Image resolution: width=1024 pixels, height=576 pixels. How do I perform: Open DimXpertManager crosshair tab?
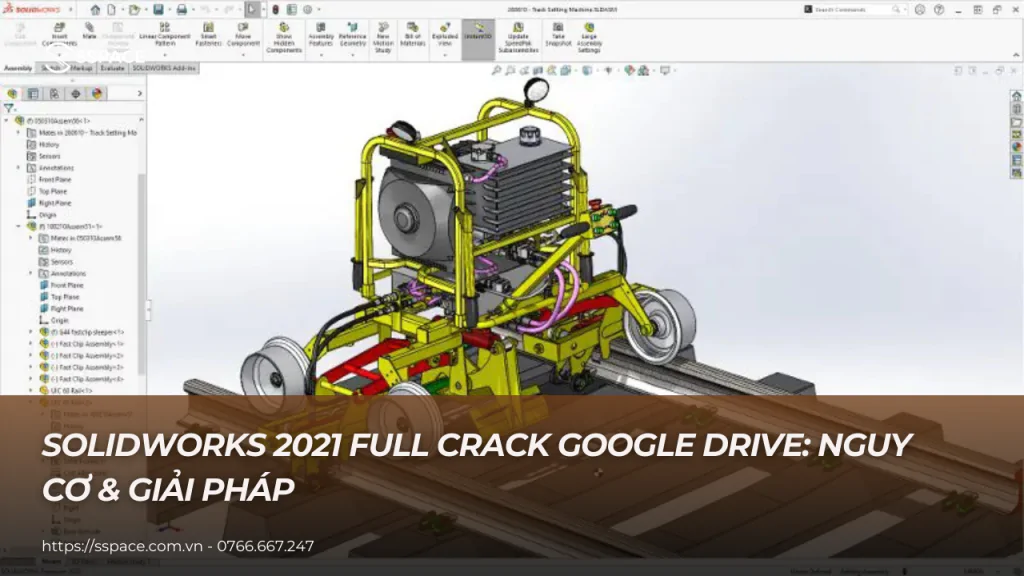[76, 94]
